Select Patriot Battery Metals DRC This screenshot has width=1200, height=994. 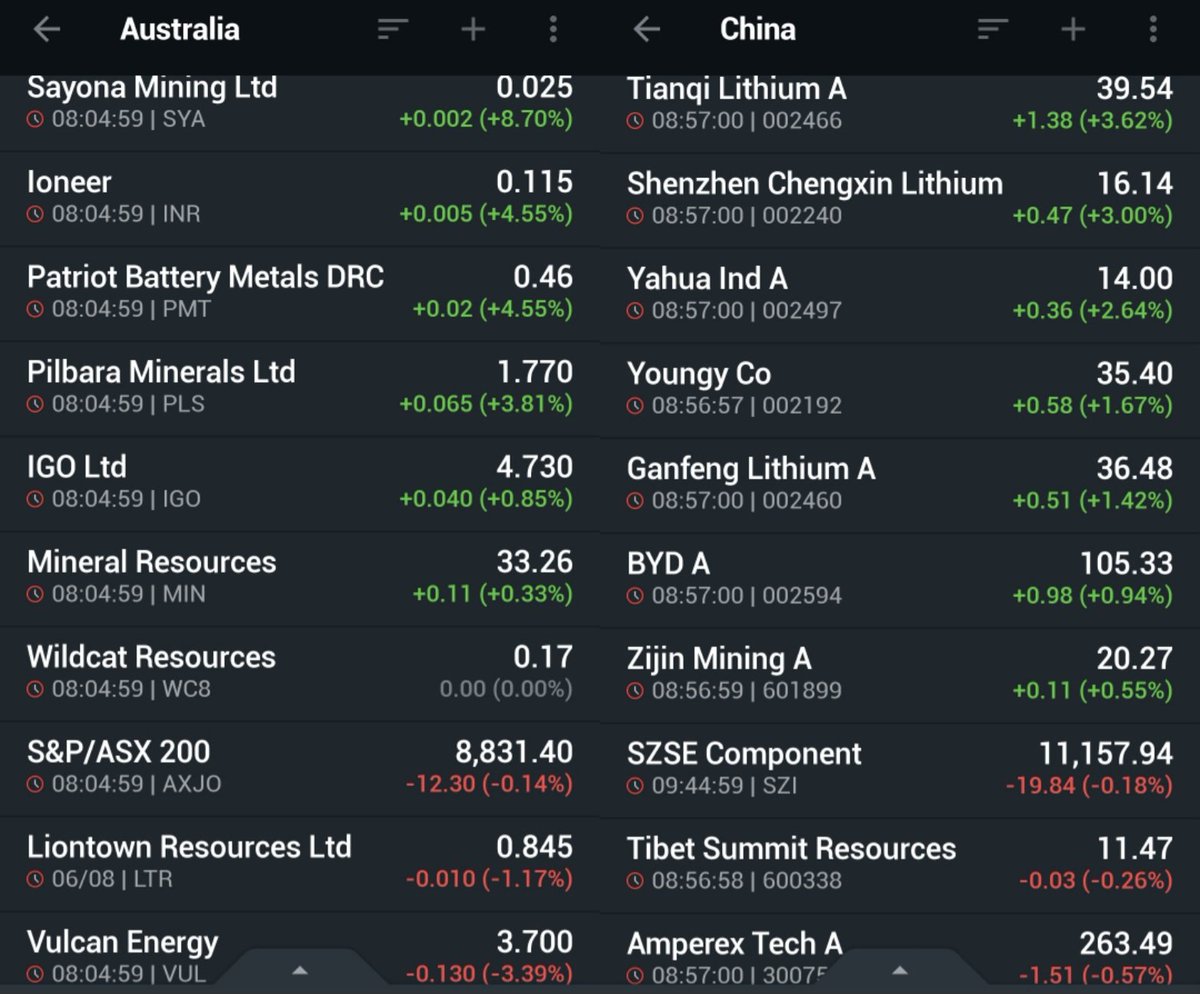(300, 294)
